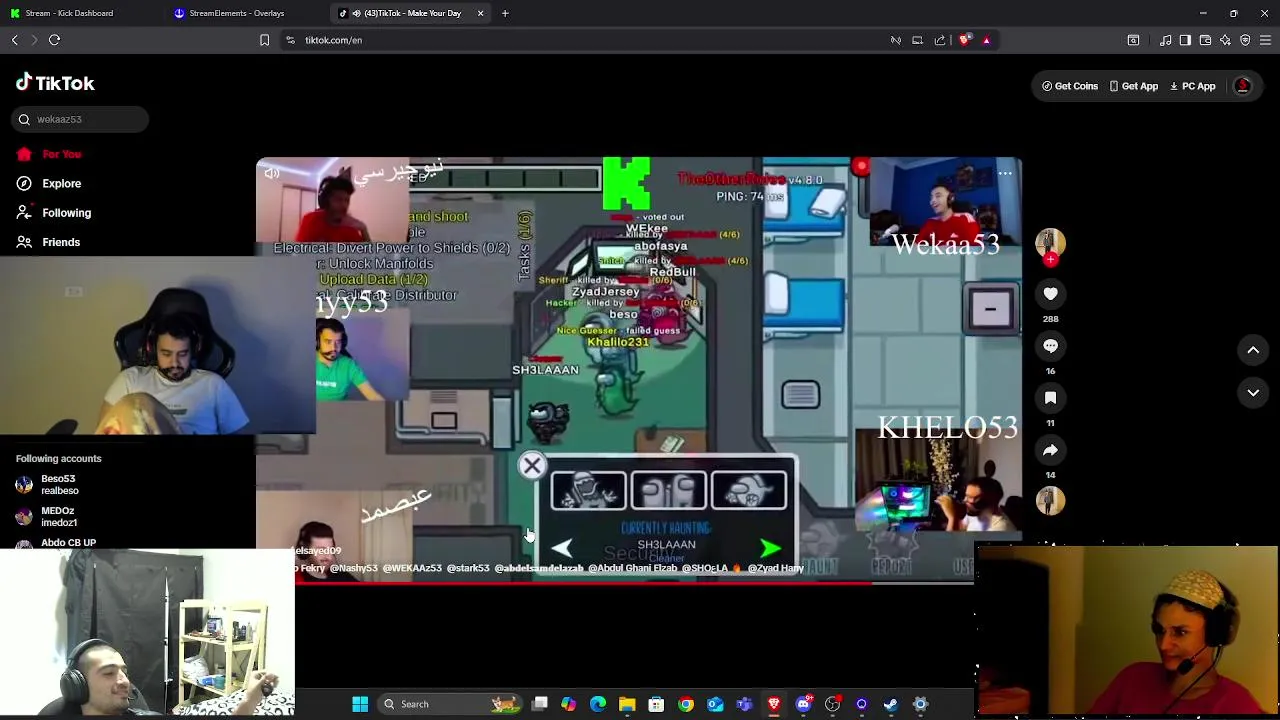Viewport: 1280px width, 720px height.
Task: Toggle the browser sidebar panel
Action: 1185,40
